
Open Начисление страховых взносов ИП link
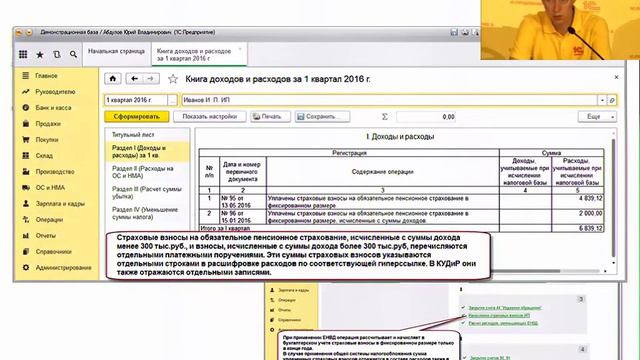[499, 316]
